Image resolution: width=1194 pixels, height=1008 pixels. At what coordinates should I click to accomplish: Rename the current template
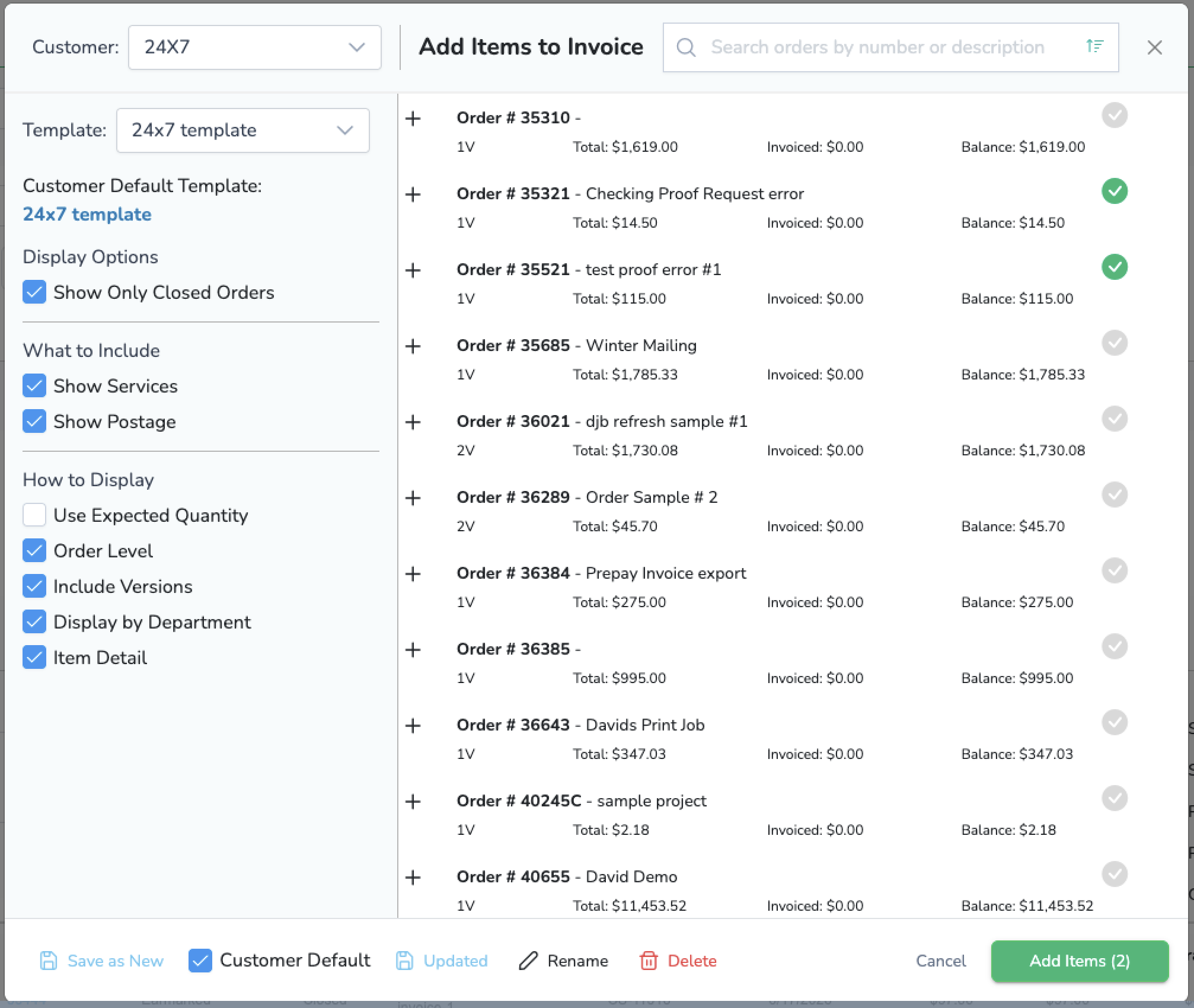tap(563, 961)
